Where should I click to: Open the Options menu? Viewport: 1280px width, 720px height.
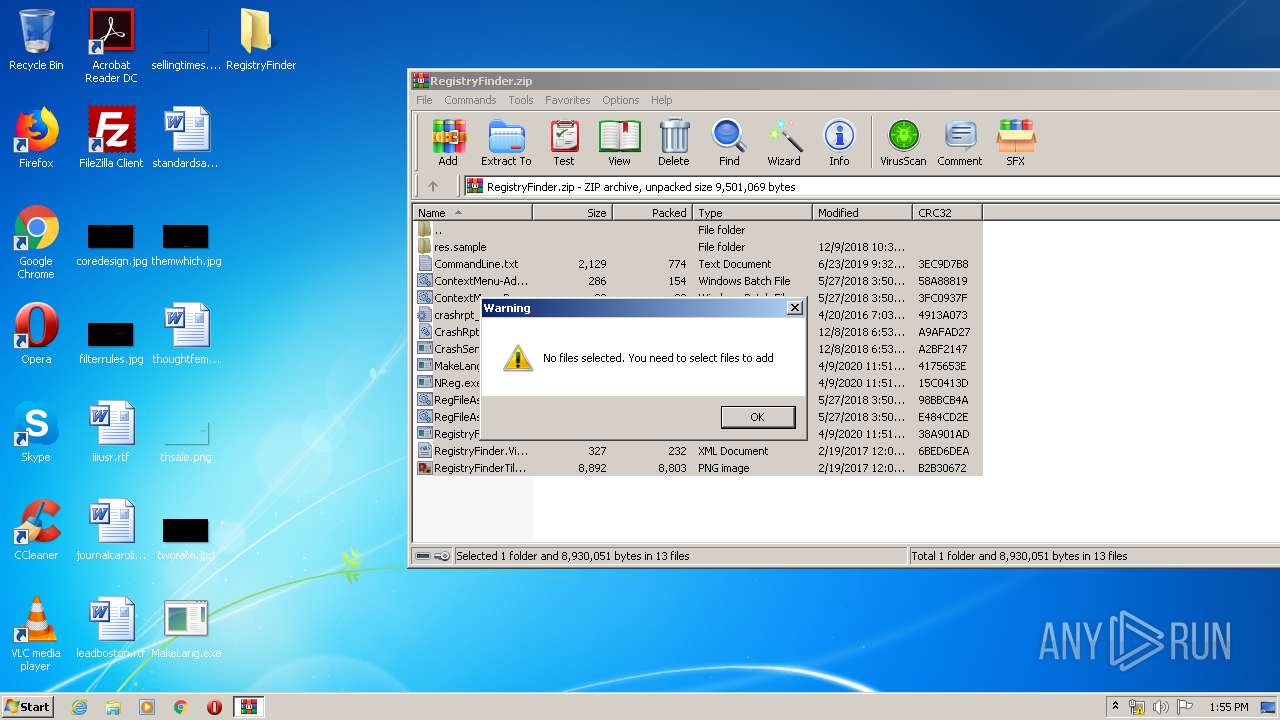(620, 100)
